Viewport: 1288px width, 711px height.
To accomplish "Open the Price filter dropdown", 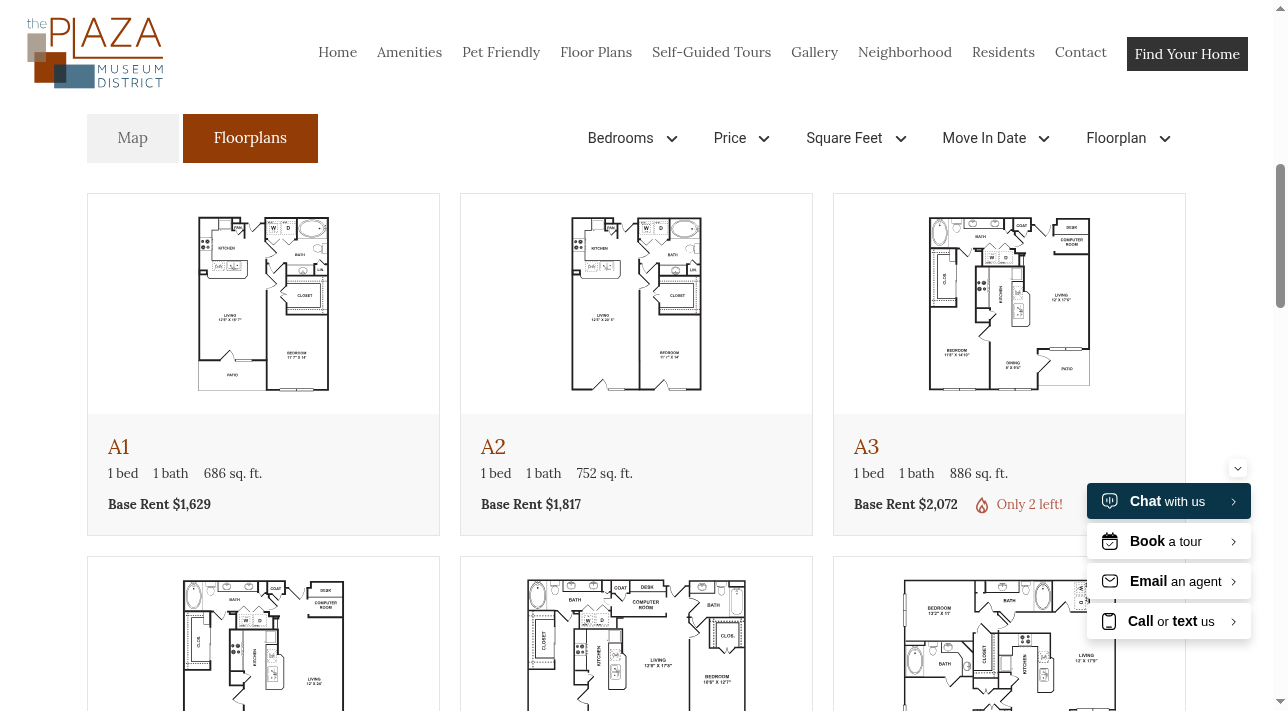I will (742, 138).
